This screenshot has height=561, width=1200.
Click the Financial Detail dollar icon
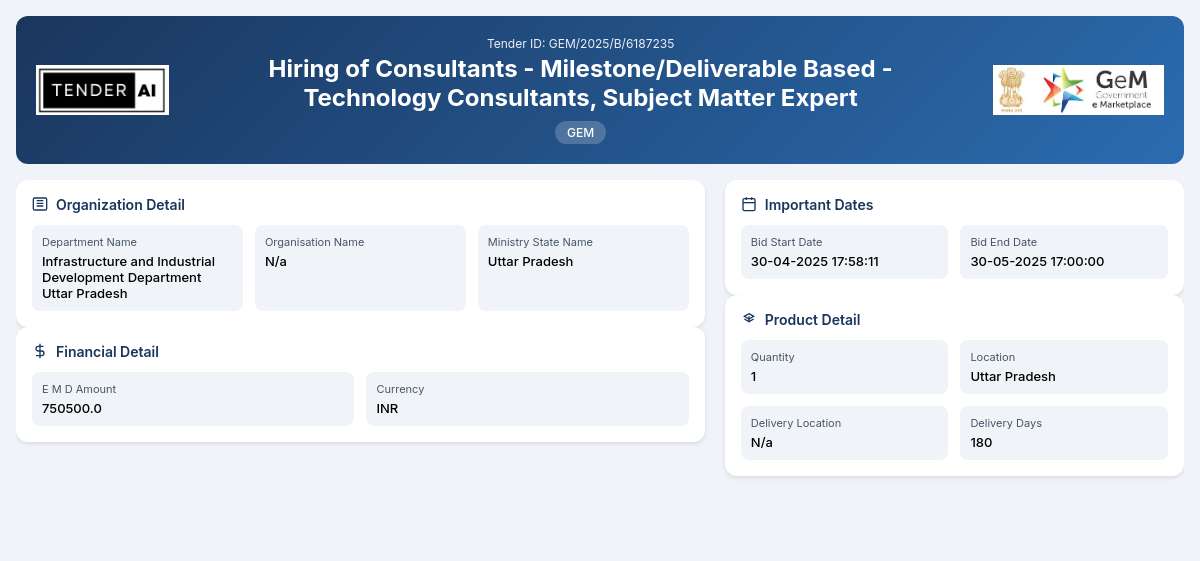pos(40,351)
